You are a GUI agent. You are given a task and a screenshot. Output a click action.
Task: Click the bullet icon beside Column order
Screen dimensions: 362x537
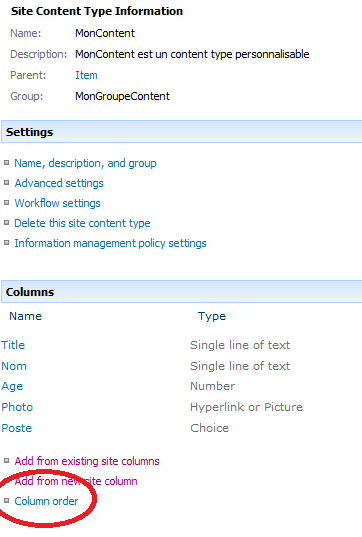(7, 501)
